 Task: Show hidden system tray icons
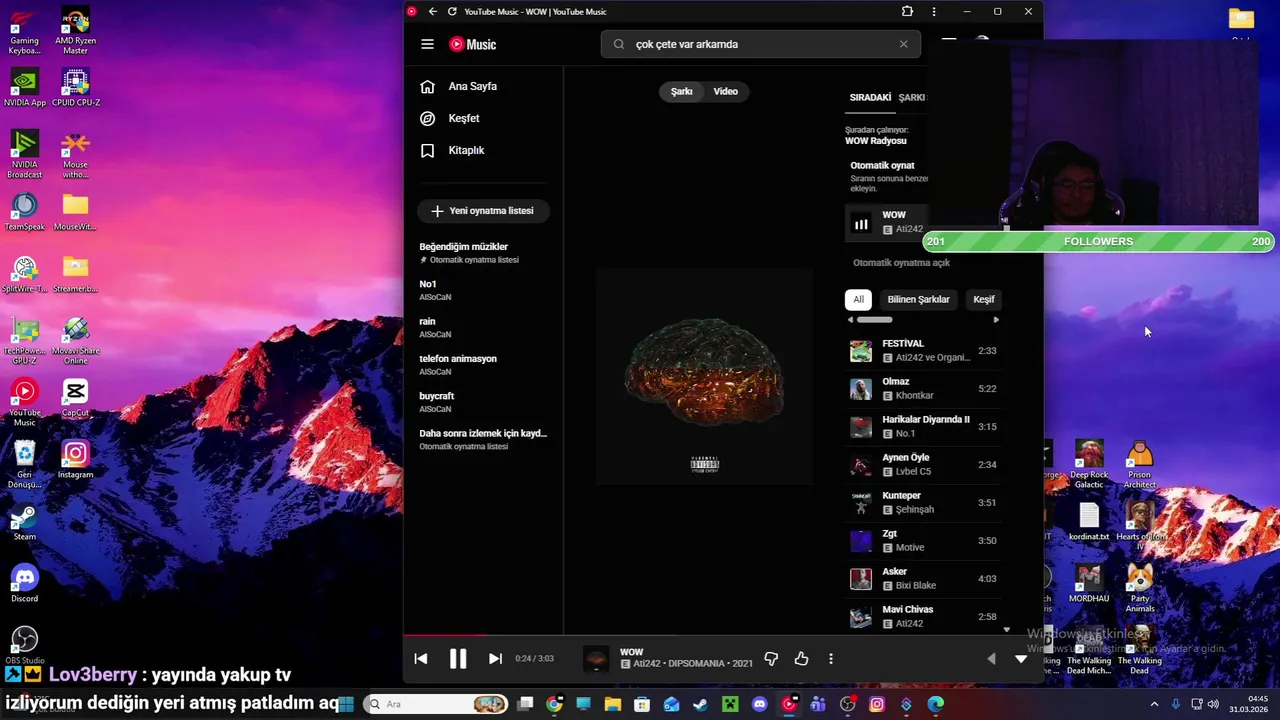(1154, 704)
